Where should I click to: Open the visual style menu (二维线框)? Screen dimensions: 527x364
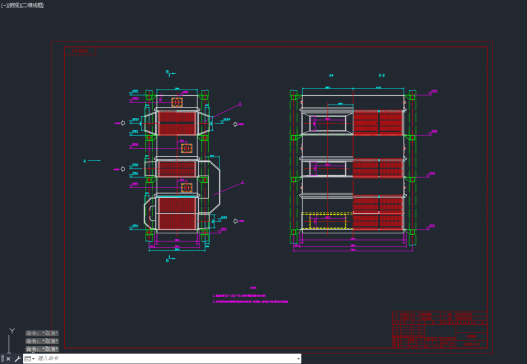tap(33, 5)
